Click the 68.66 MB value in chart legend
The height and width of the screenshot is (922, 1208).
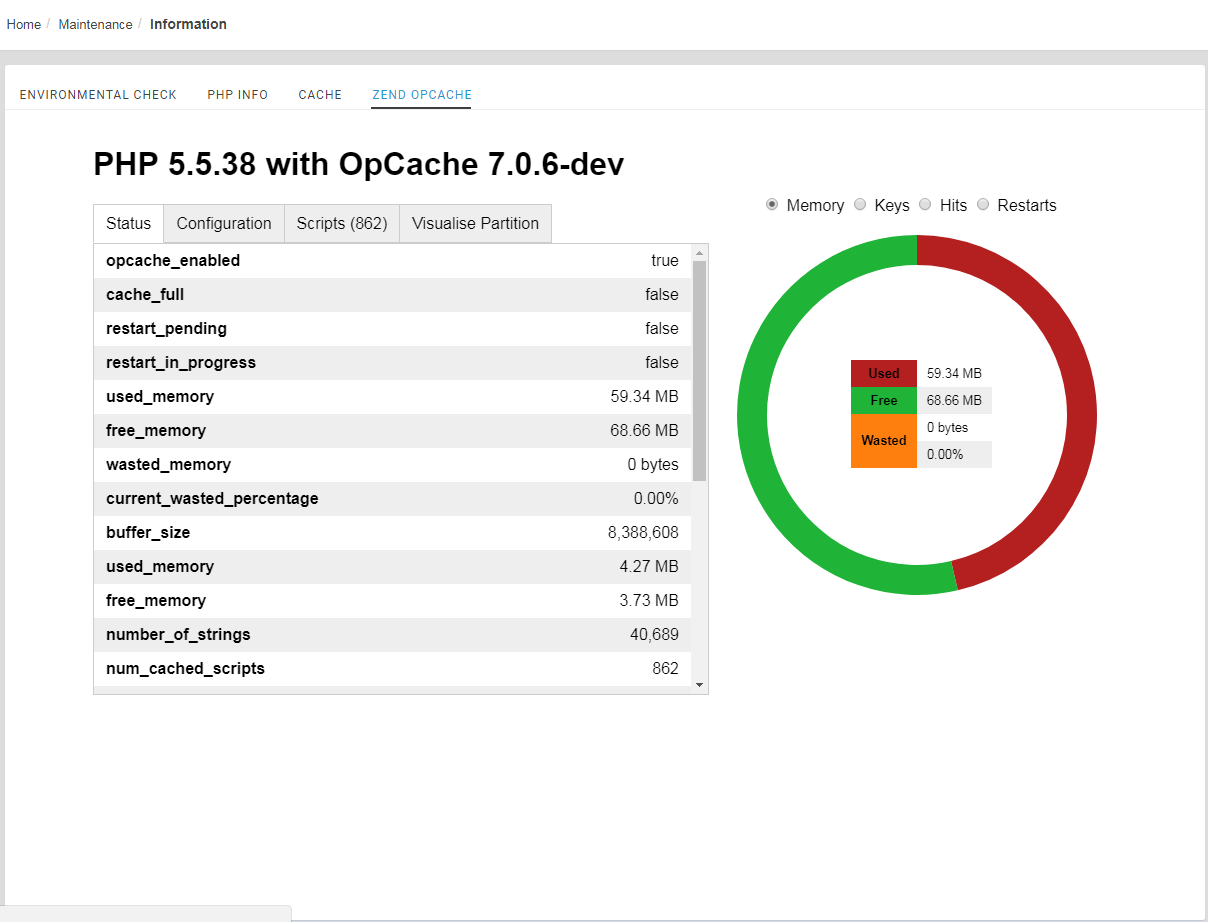[954, 401]
